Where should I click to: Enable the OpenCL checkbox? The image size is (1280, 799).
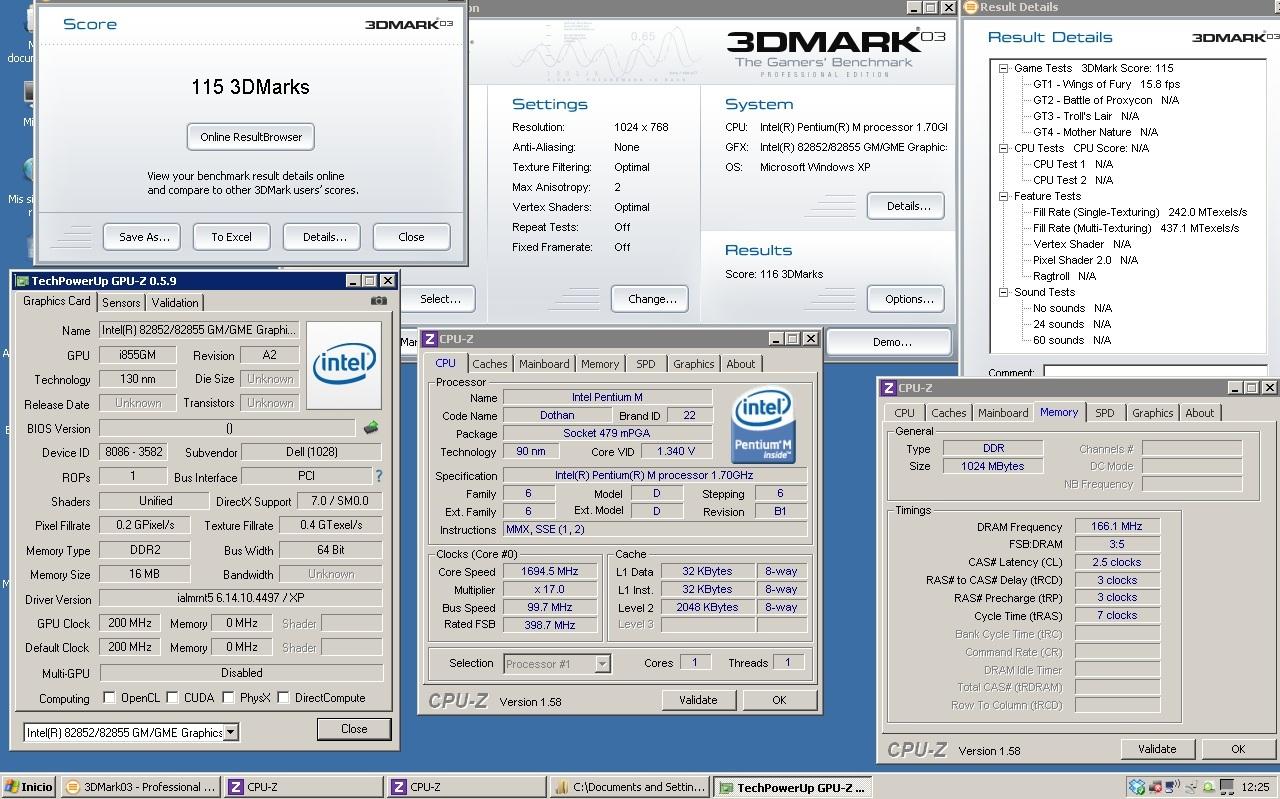click(110, 698)
